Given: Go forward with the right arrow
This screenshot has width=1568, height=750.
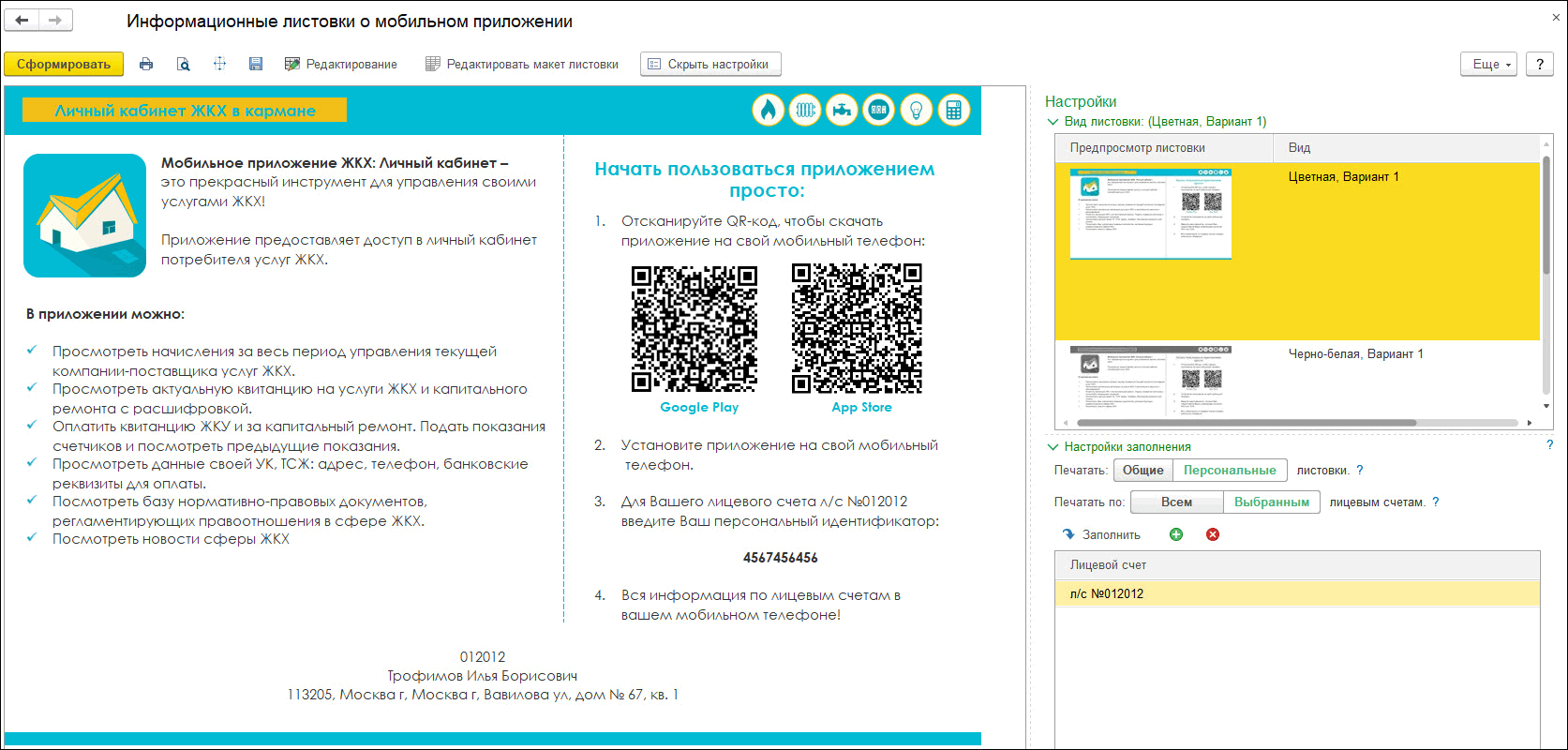Looking at the screenshot, I should [x=55, y=20].
